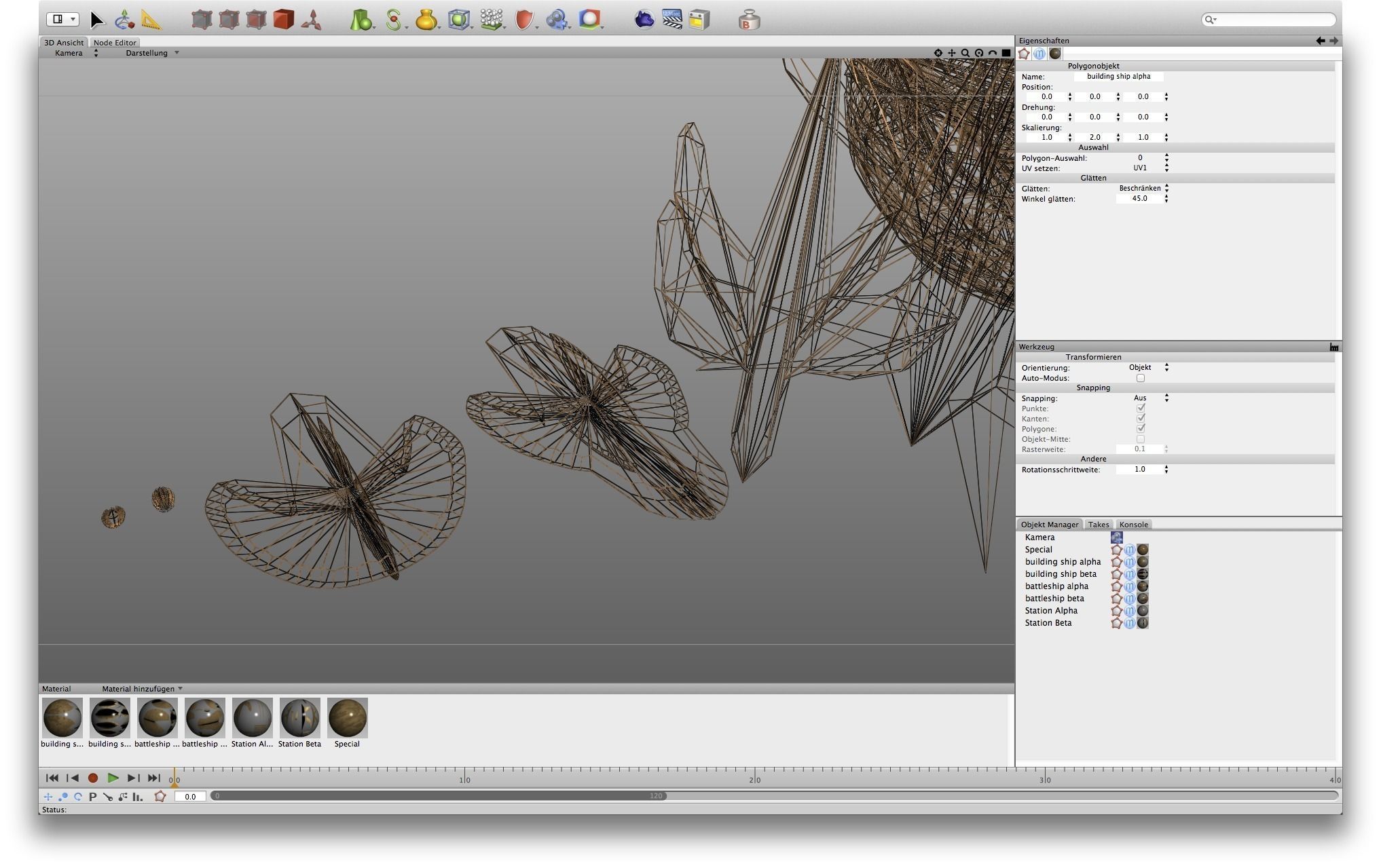
Task: Switch to the Node Editor tab
Action: tap(115, 43)
